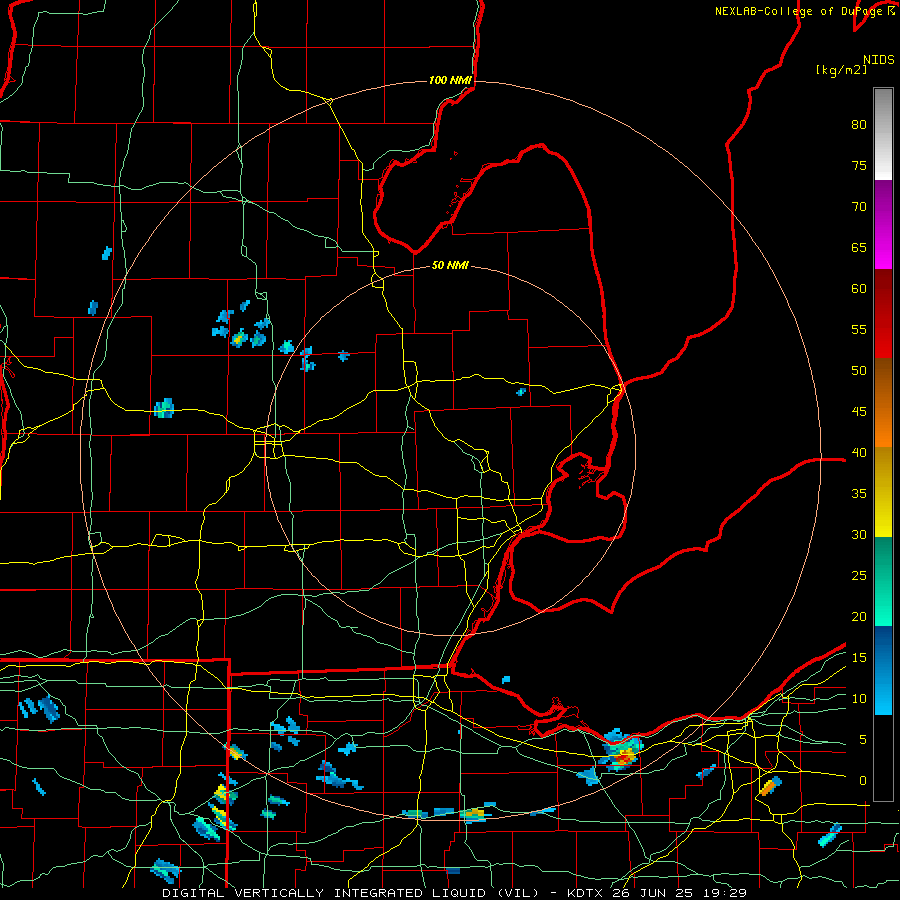Click the yellow segment of the VIL color bar

(883, 494)
